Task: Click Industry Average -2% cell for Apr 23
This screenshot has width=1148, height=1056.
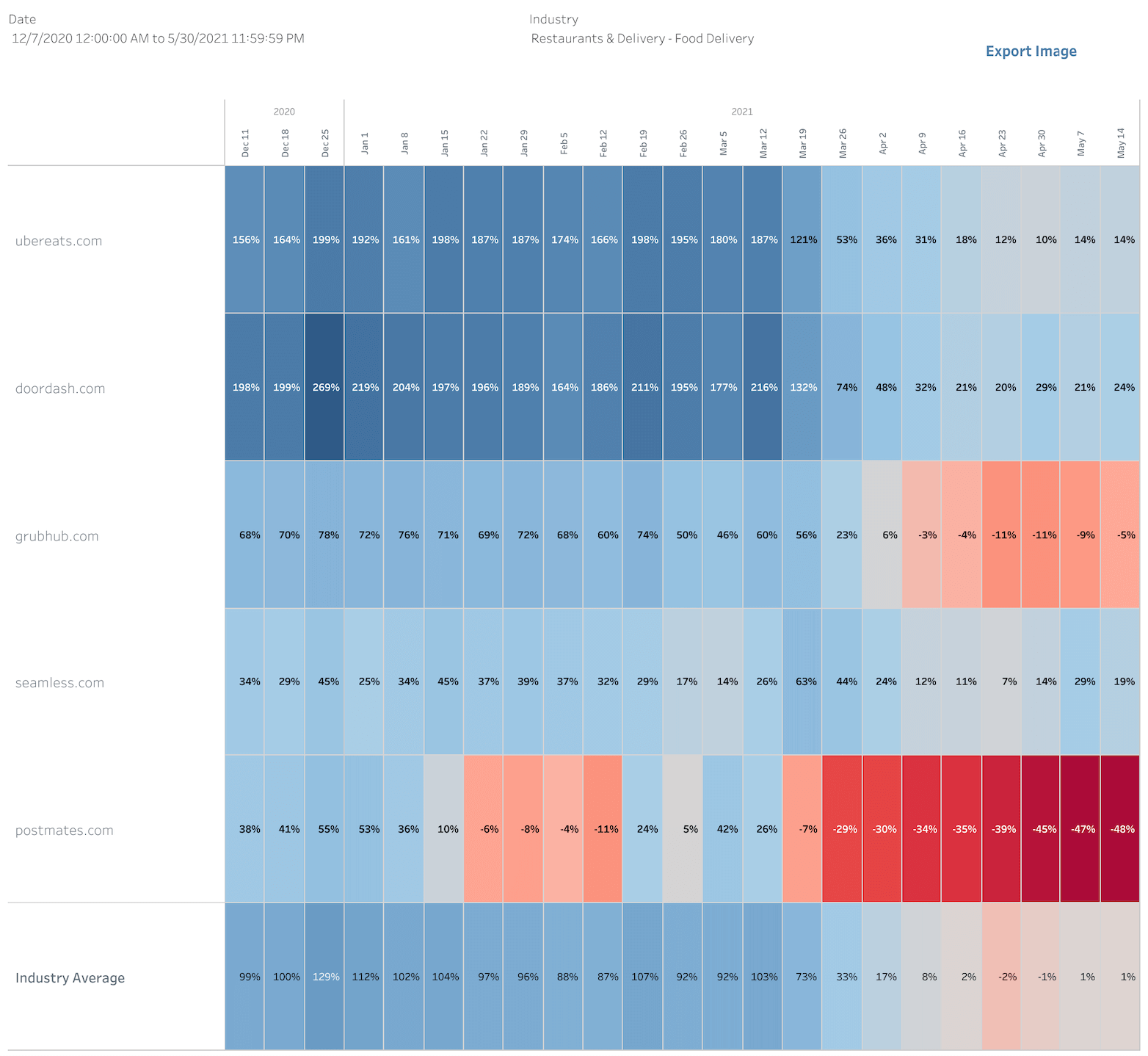Action: [x=1001, y=977]
